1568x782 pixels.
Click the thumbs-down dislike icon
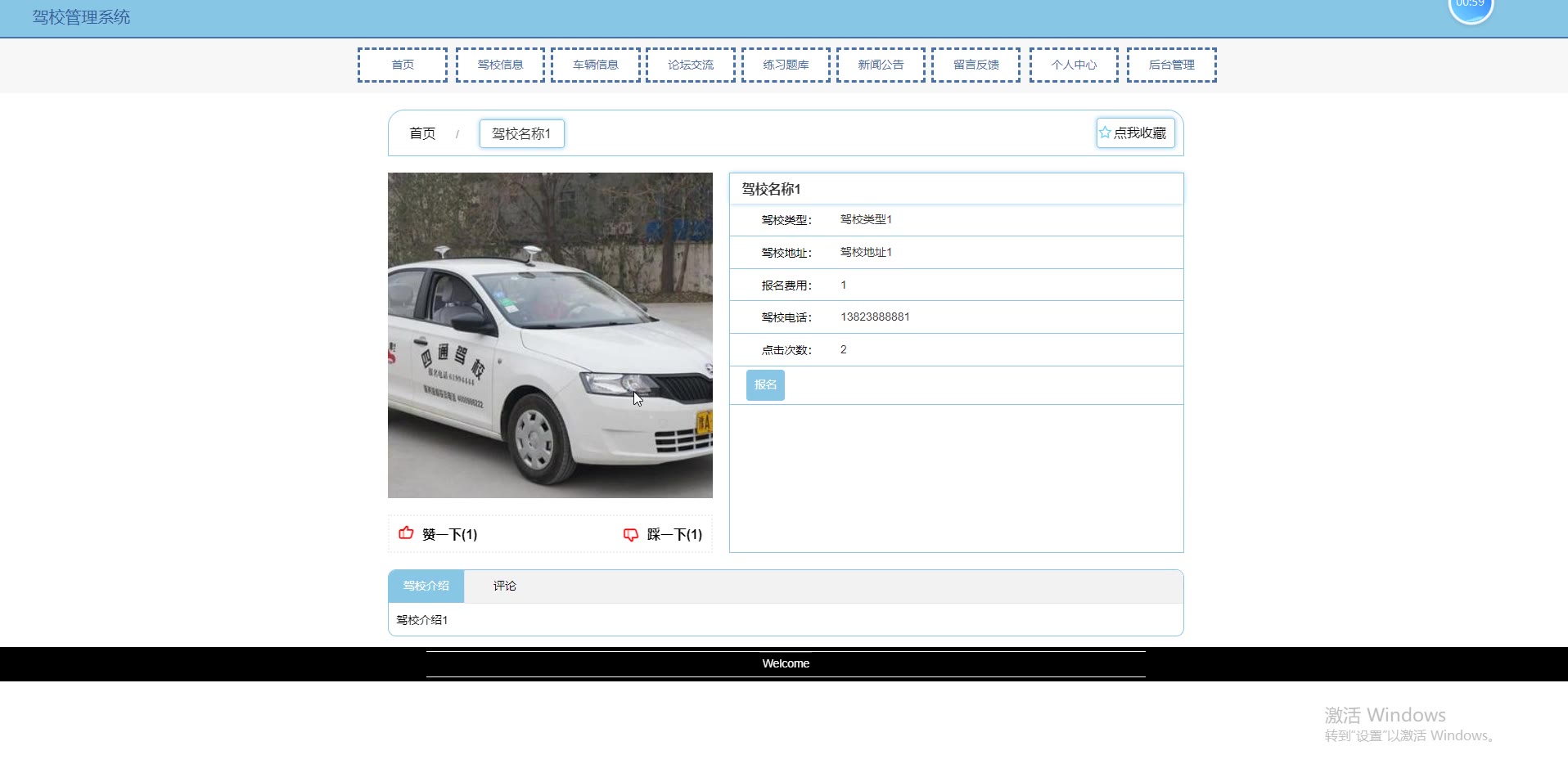tap(630, 534)
